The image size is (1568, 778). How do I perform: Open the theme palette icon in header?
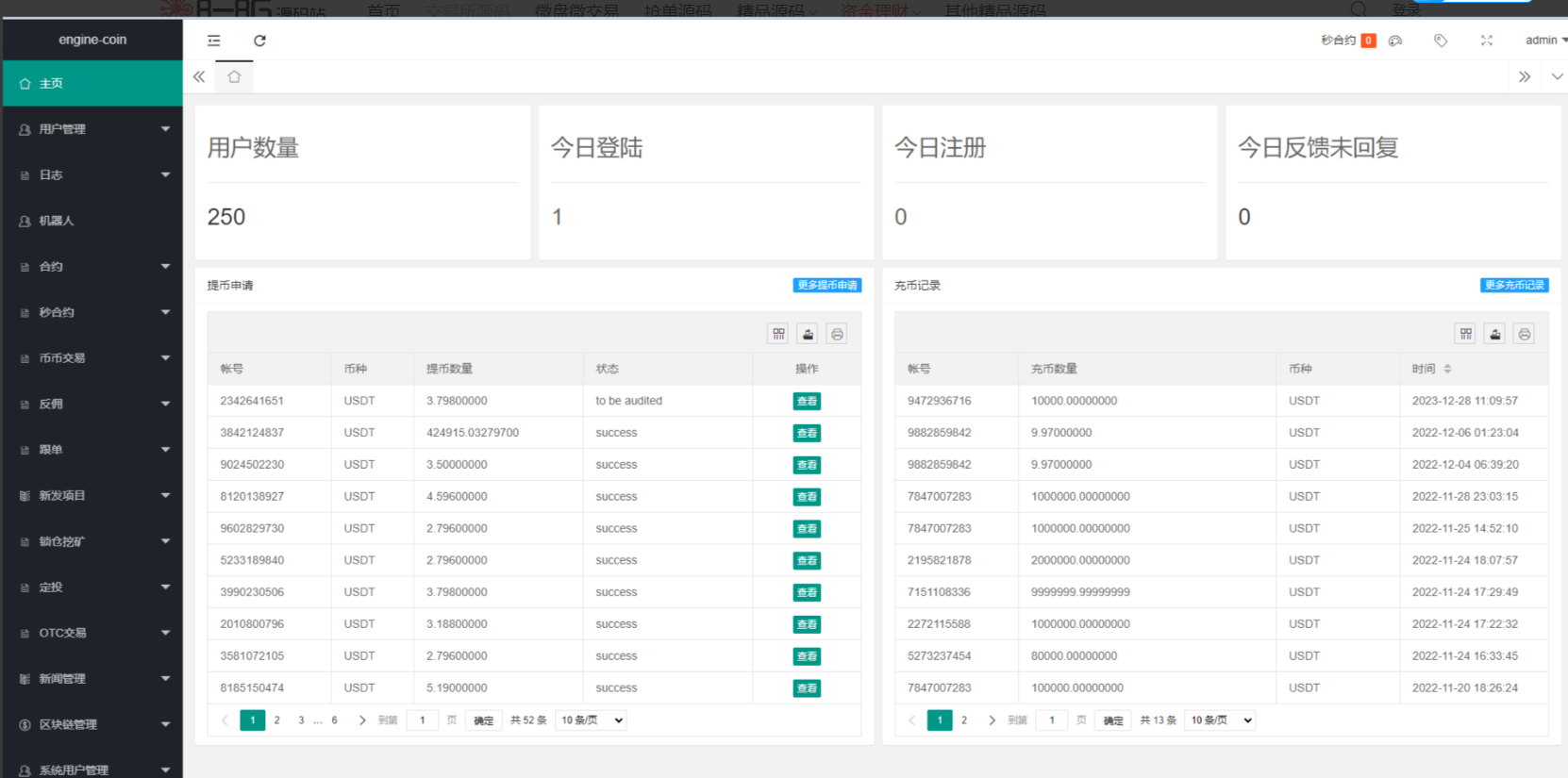click(x=1395, y=41)
